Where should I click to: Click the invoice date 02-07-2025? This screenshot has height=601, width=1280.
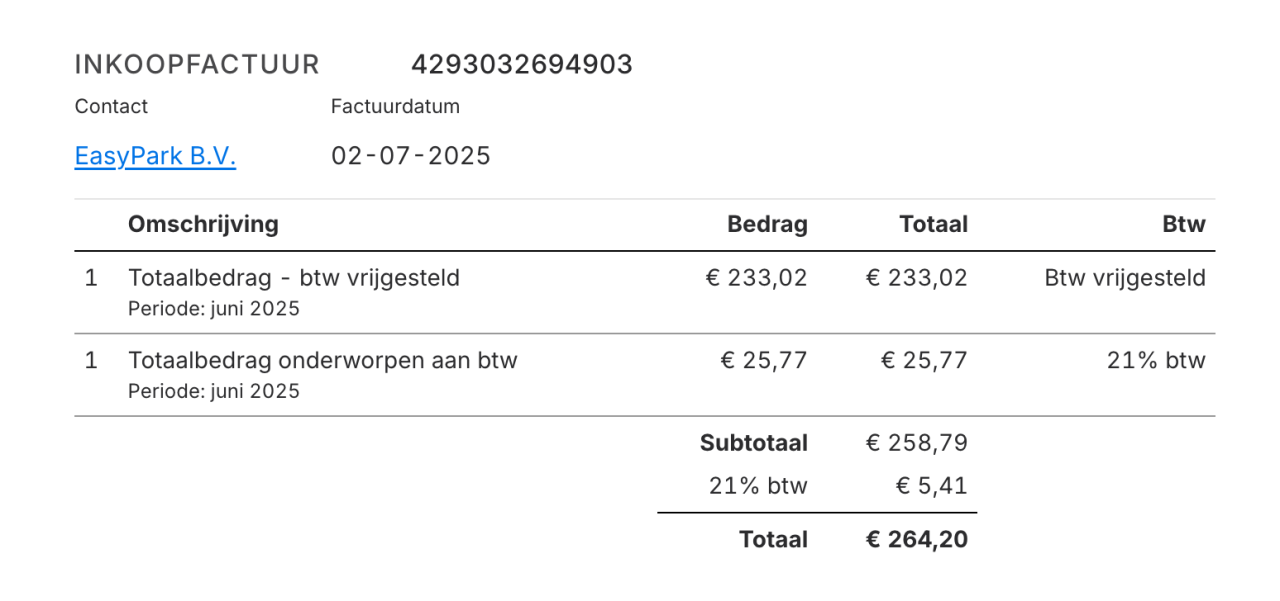[411, 156]
